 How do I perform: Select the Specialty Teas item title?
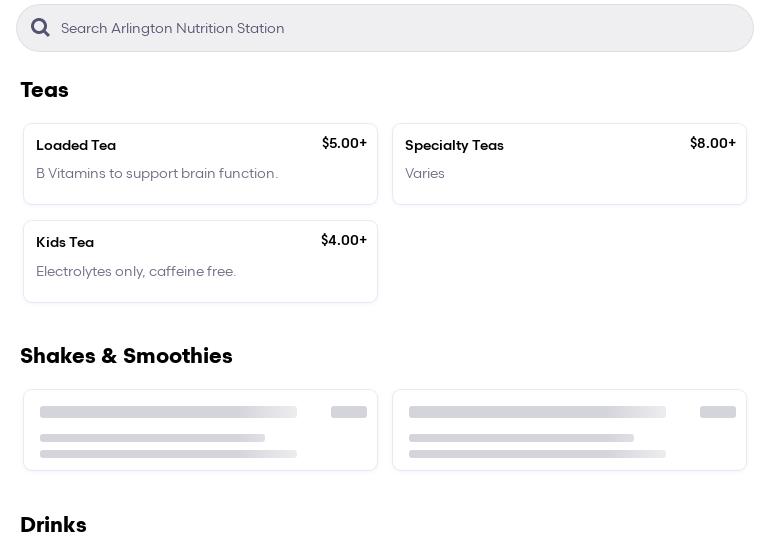pyautogui.click(x=454, y=145)
